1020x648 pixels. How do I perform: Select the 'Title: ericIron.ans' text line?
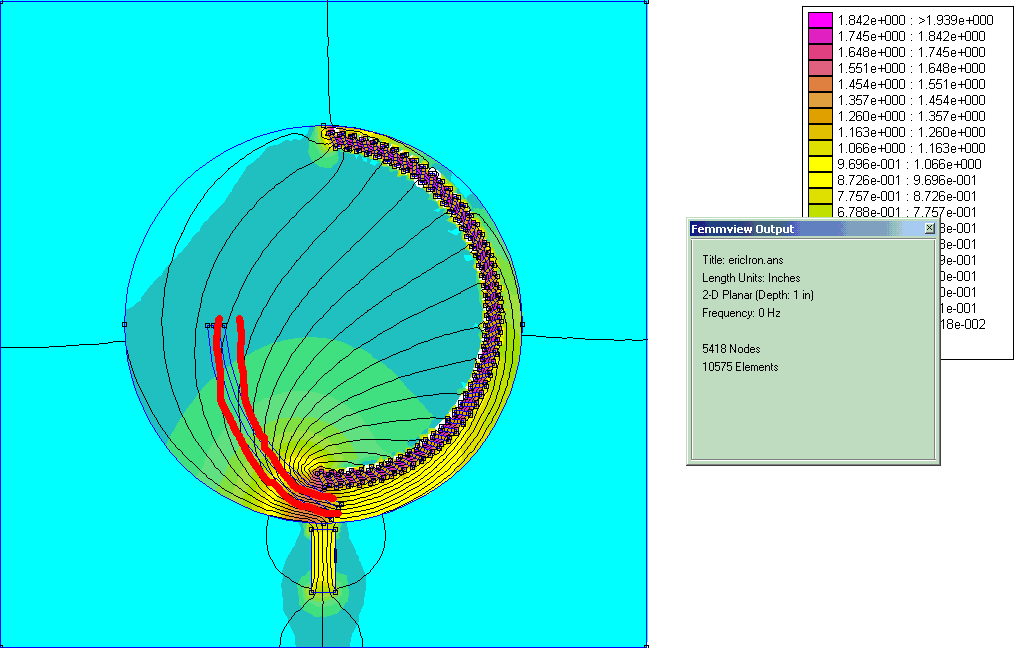click(743, 260)
